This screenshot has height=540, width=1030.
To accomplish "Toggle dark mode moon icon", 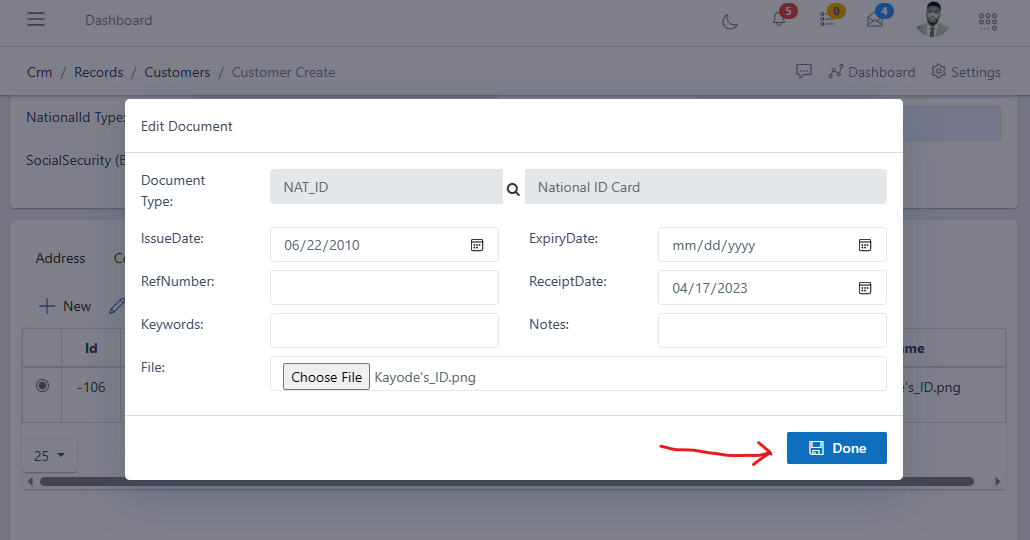I will [730, 21].
